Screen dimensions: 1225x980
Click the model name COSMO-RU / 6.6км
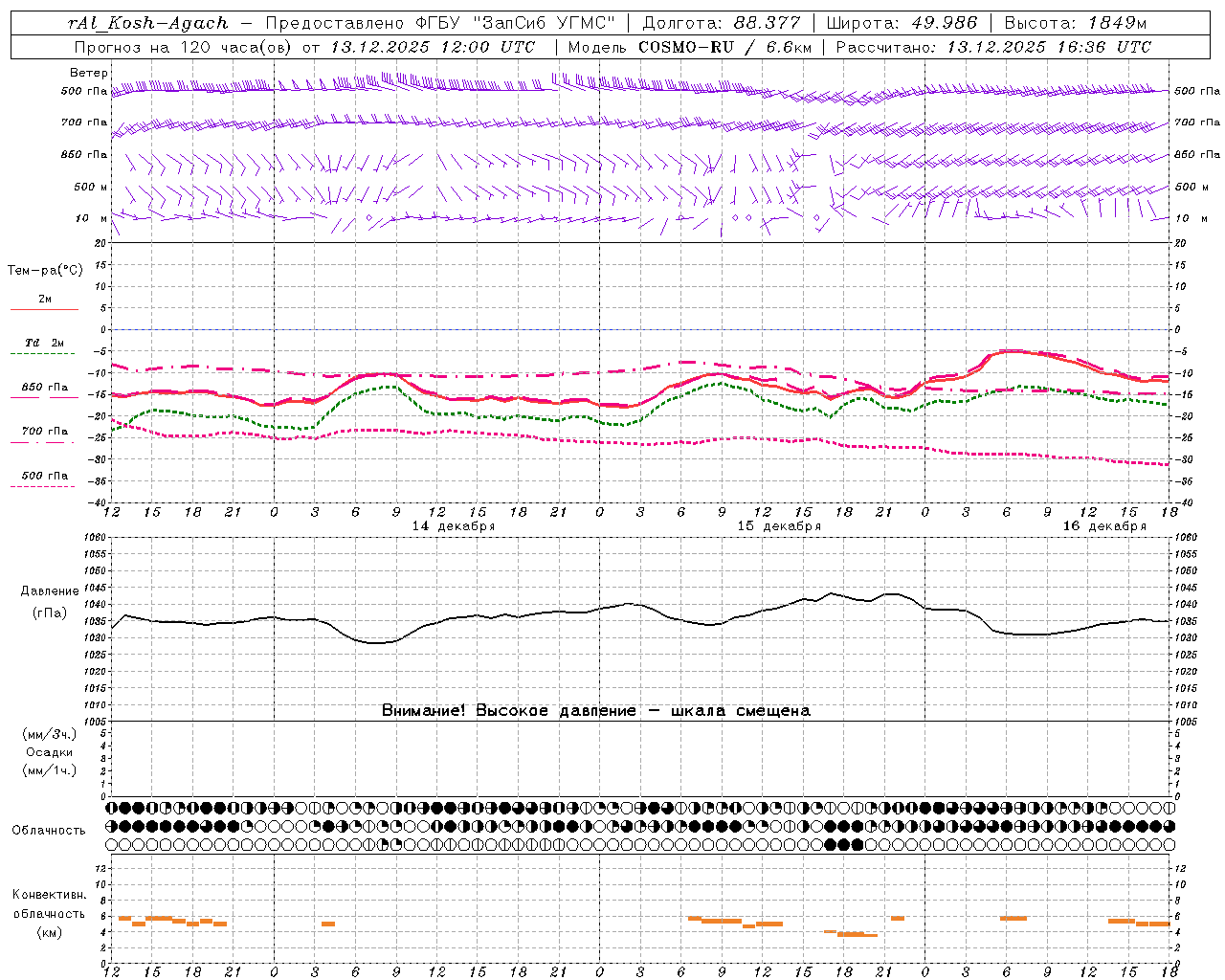coord(724,47)
